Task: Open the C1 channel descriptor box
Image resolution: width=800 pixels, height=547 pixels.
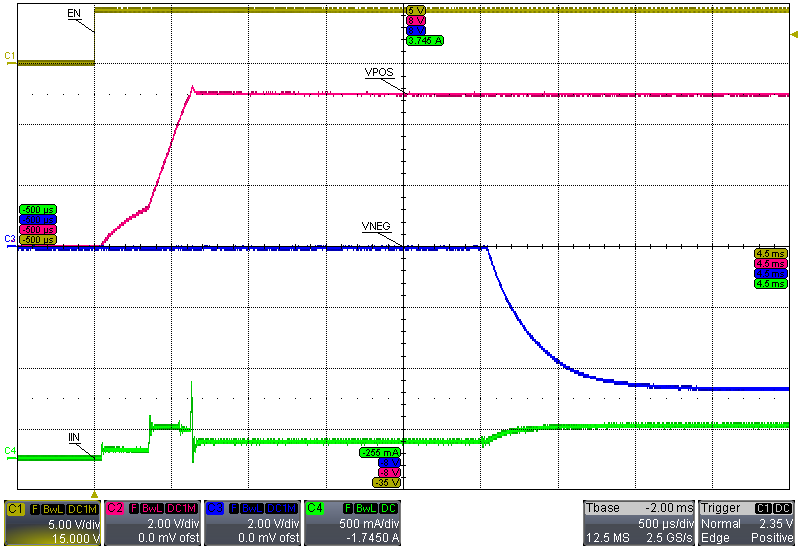Action: (x=52, y=523)
